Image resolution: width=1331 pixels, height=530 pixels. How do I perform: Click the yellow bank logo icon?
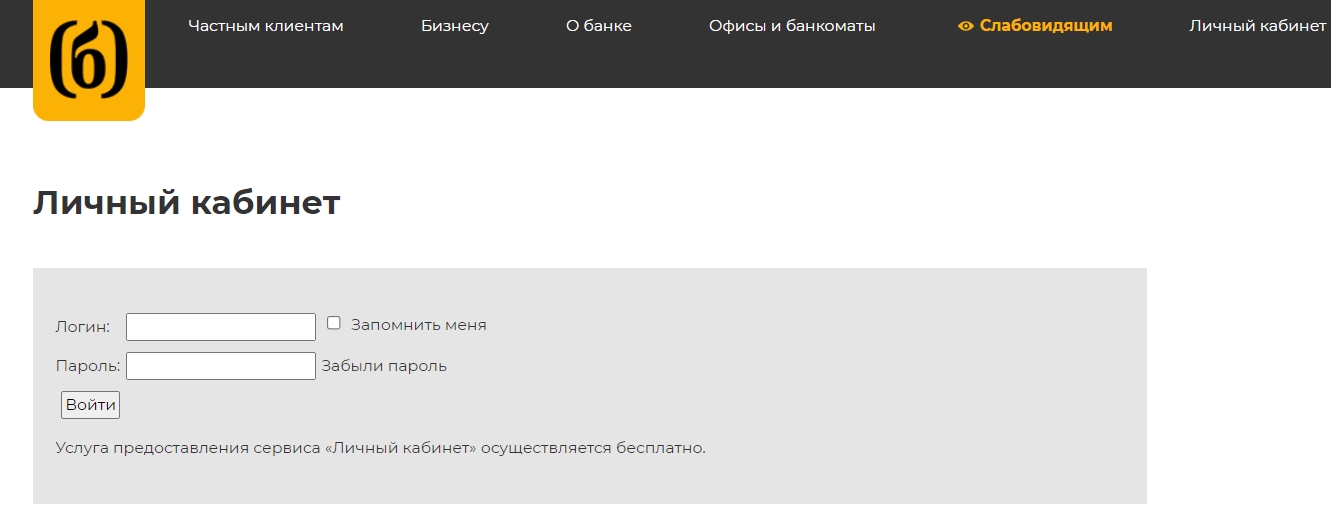coord(89,62)
